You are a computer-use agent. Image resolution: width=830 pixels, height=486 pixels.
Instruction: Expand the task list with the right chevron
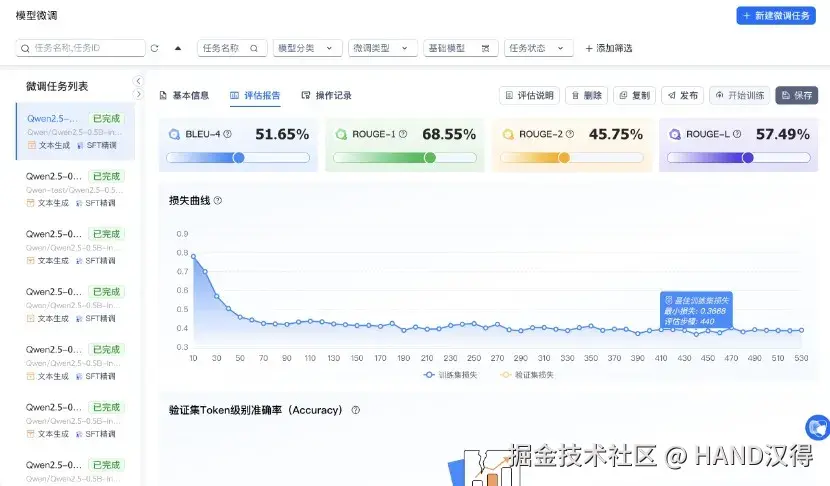pos(138,94)
